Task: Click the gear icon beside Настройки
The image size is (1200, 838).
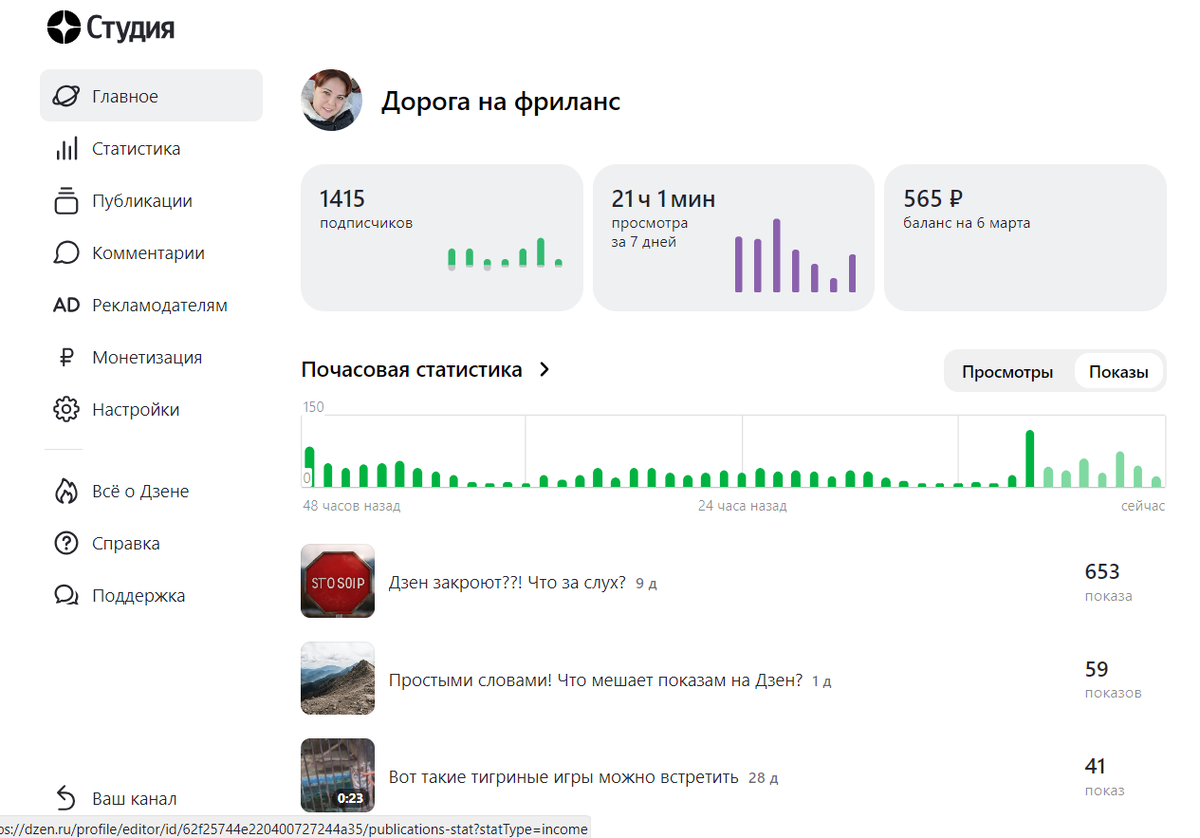Action: pos(66,409)
